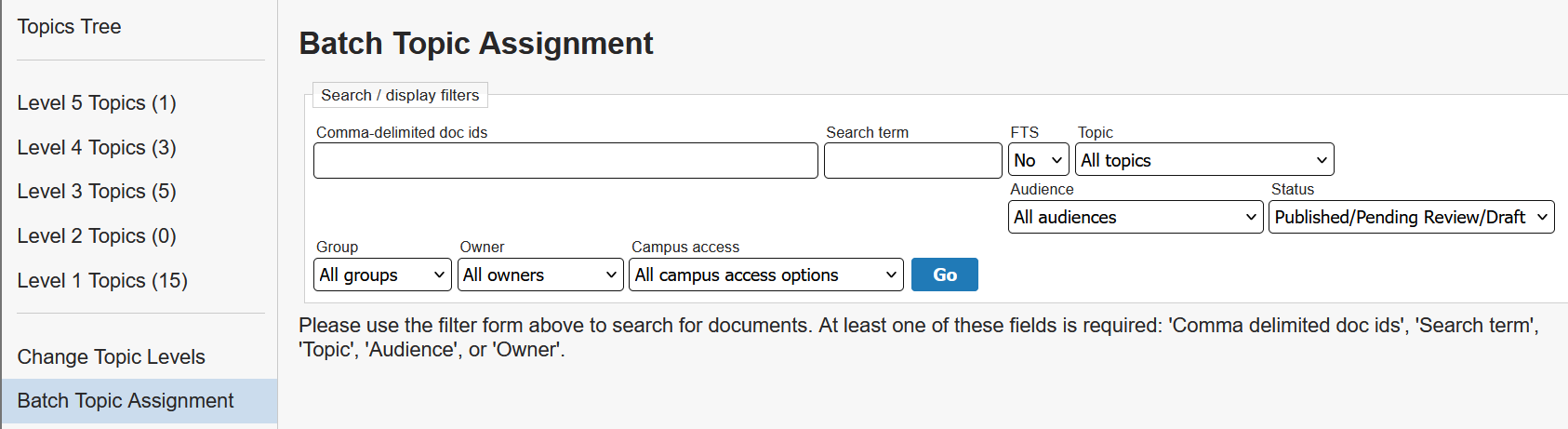This screenshot has width=1568, height=429.
Task: Navigate to Change Topic Levels
Action: pos(111,357)
